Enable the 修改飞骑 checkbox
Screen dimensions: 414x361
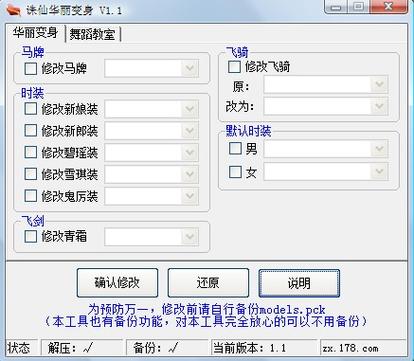(234, 67)
